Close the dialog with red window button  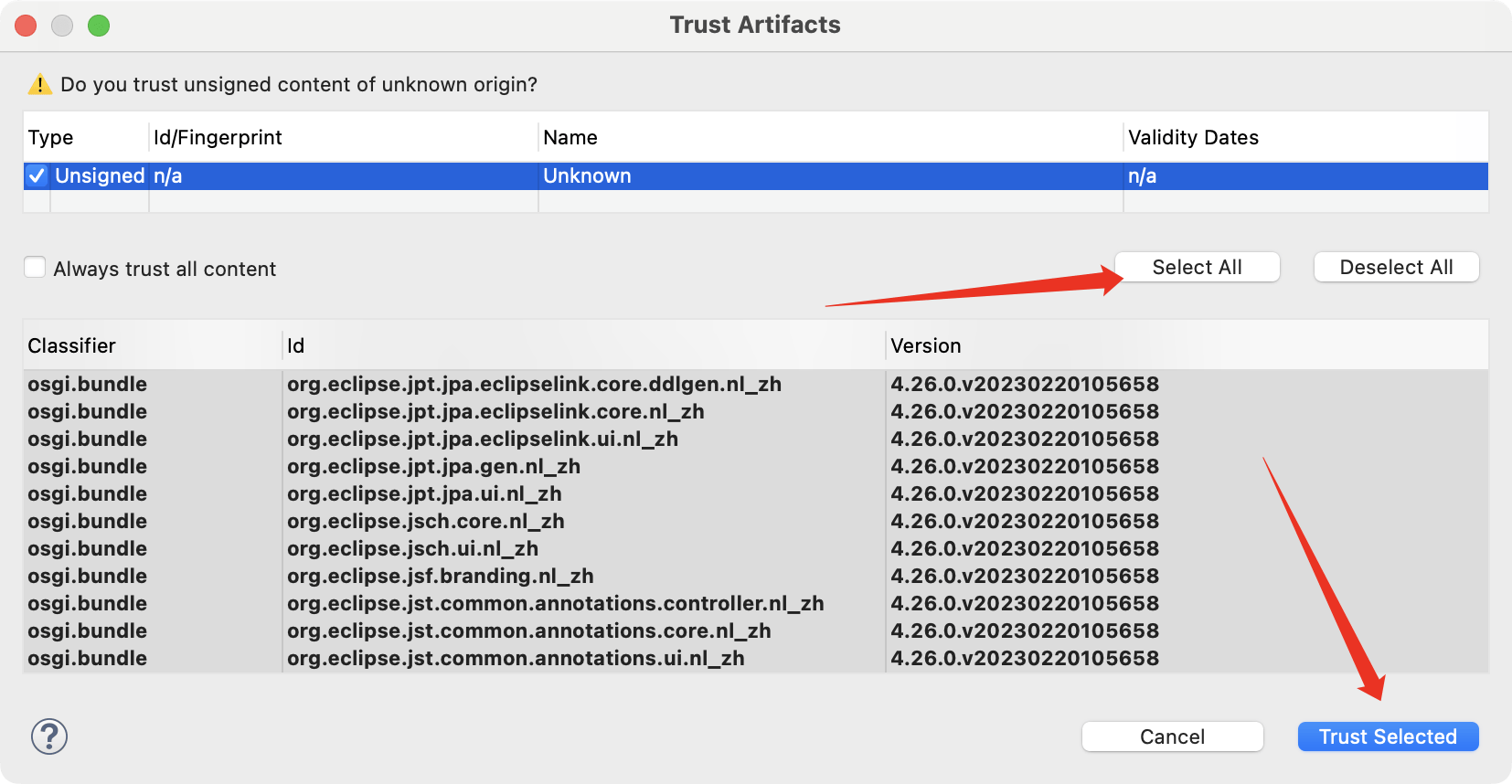(26, 26)
